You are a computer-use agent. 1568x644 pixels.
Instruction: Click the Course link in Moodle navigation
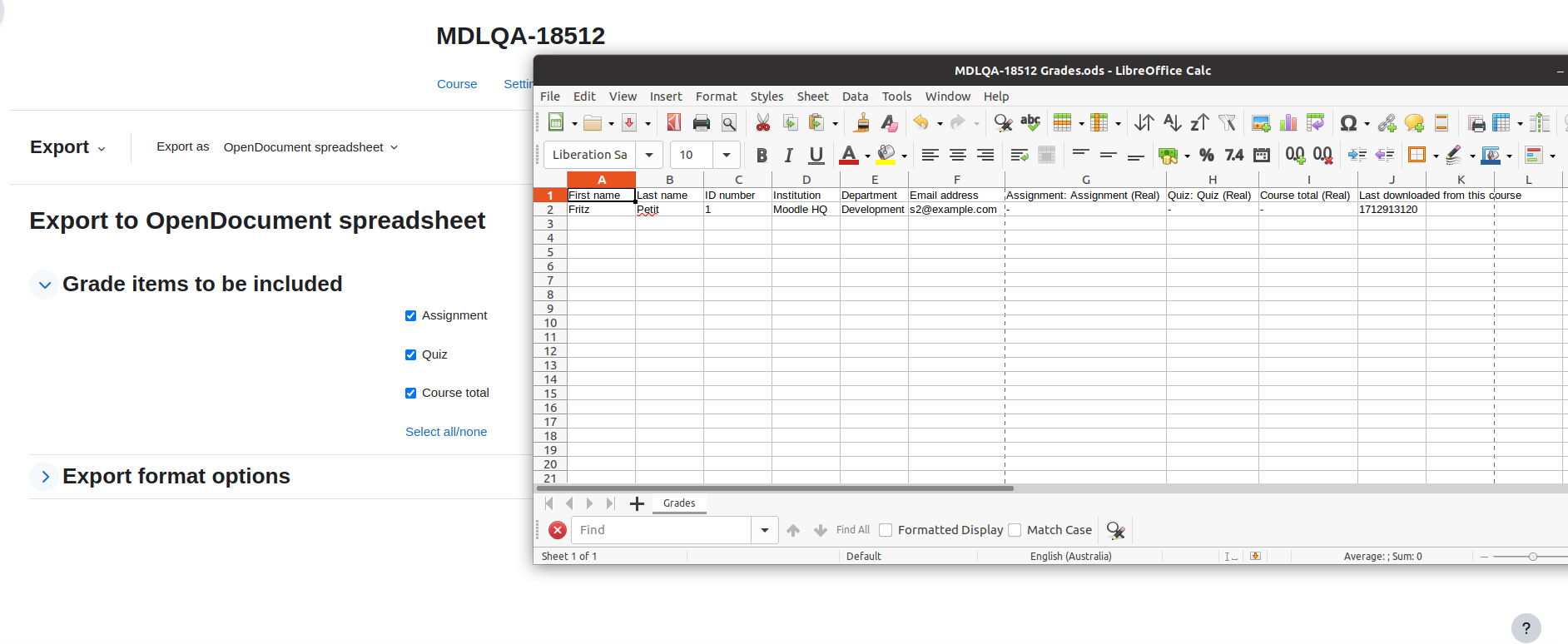click(457, 84)
